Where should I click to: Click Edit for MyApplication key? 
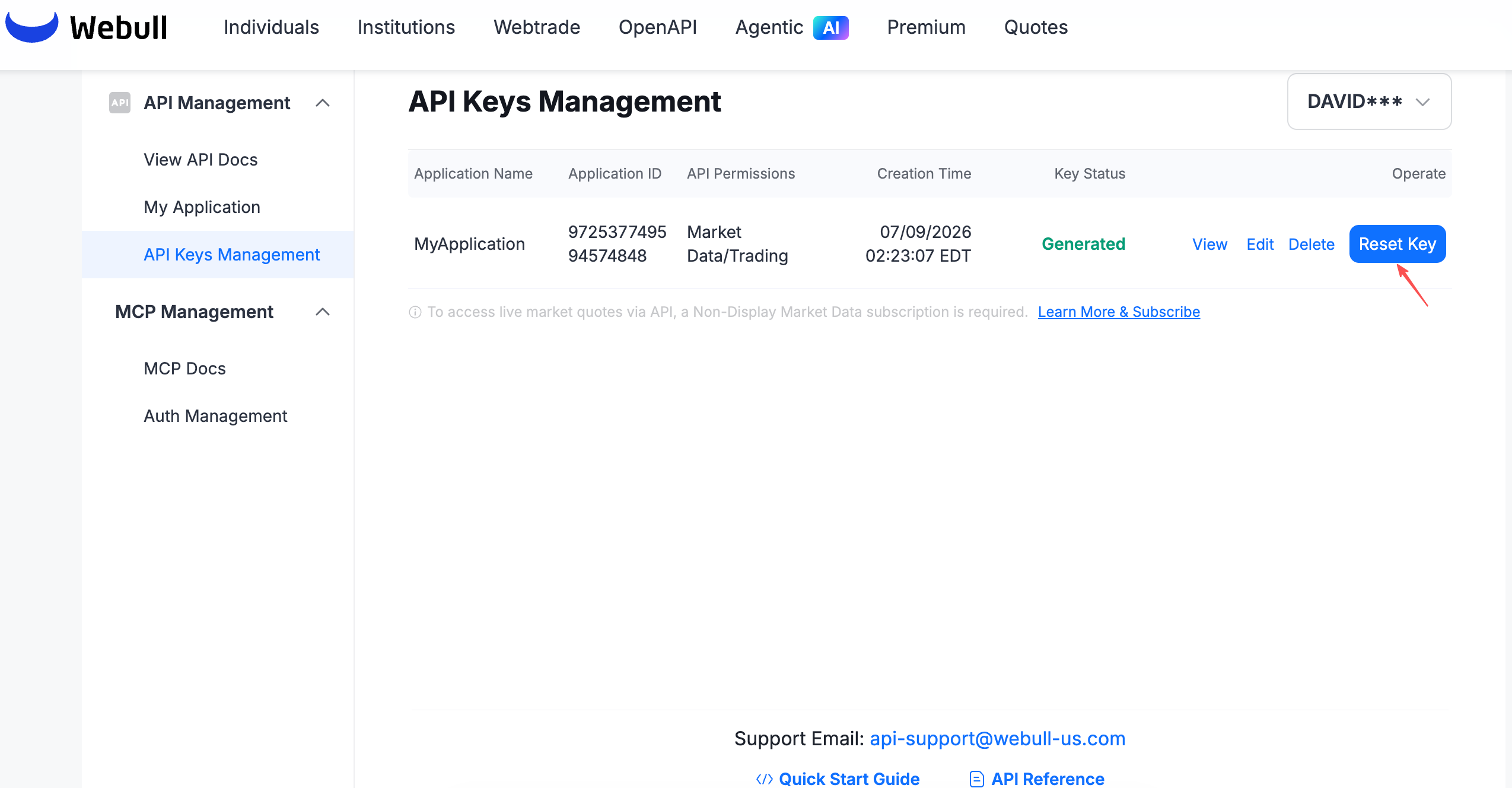pos(1260,244)
